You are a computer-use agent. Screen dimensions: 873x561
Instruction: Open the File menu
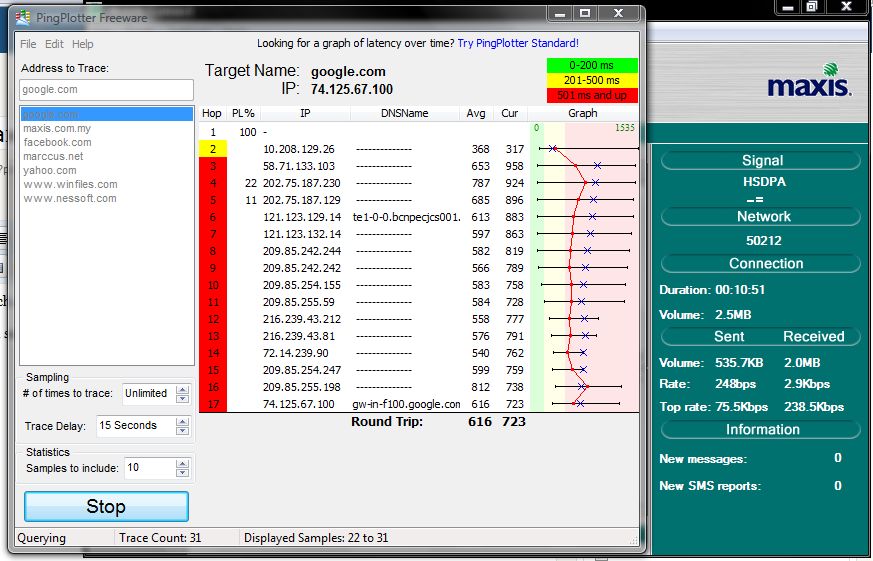pos(28,44)
